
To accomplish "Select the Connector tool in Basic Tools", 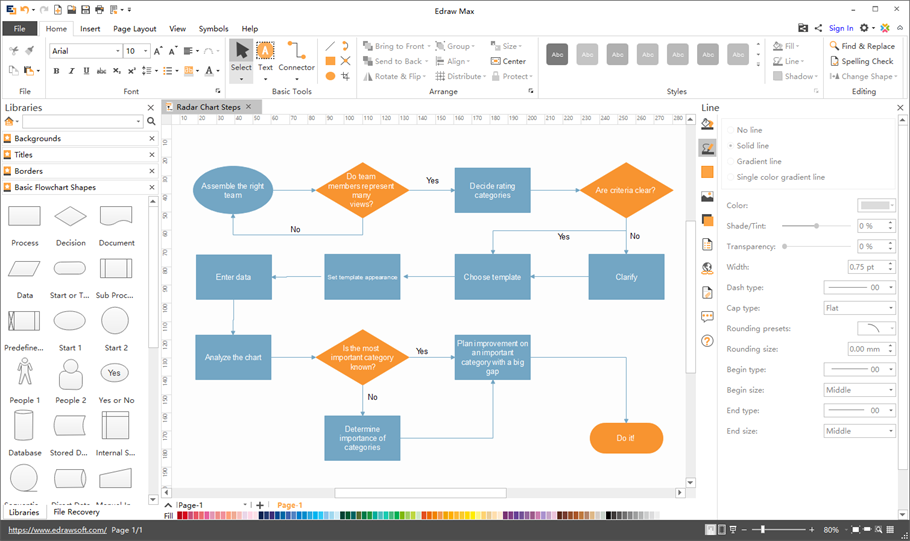I will [296, 56].
